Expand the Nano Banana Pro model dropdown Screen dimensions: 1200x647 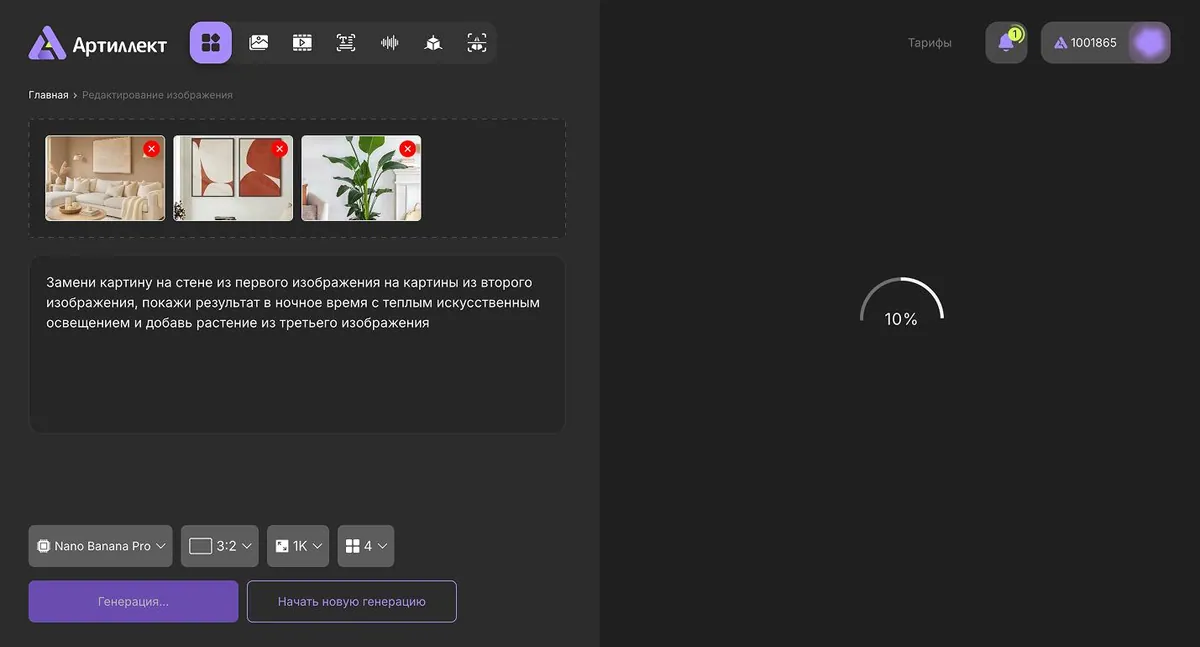click(100, 546)
